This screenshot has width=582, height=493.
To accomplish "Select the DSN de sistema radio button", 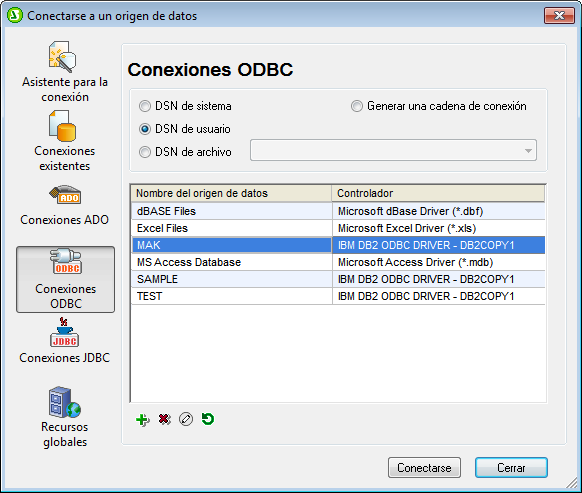I will click(x=145, y=106).
